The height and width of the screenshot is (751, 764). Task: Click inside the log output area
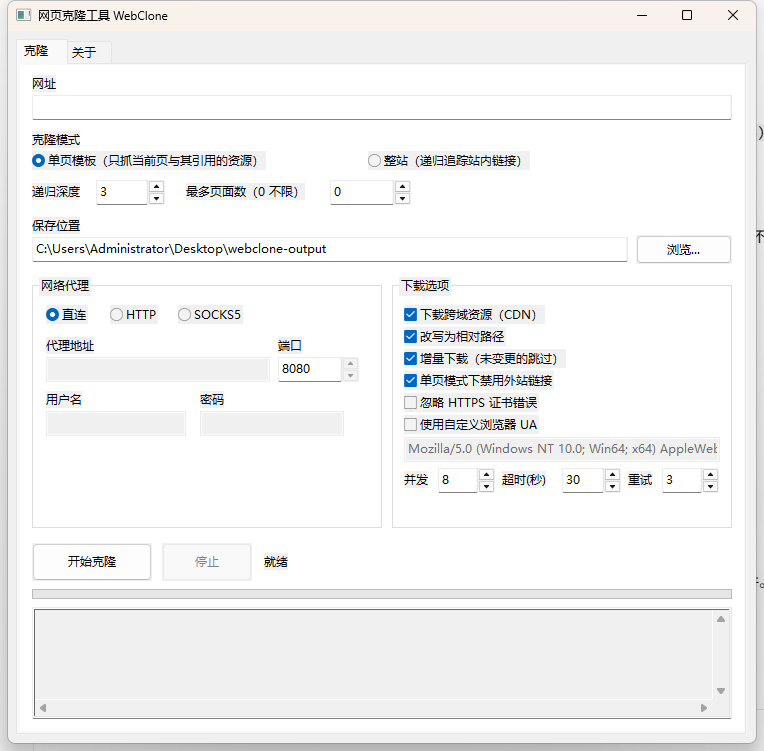pos(373,655)
